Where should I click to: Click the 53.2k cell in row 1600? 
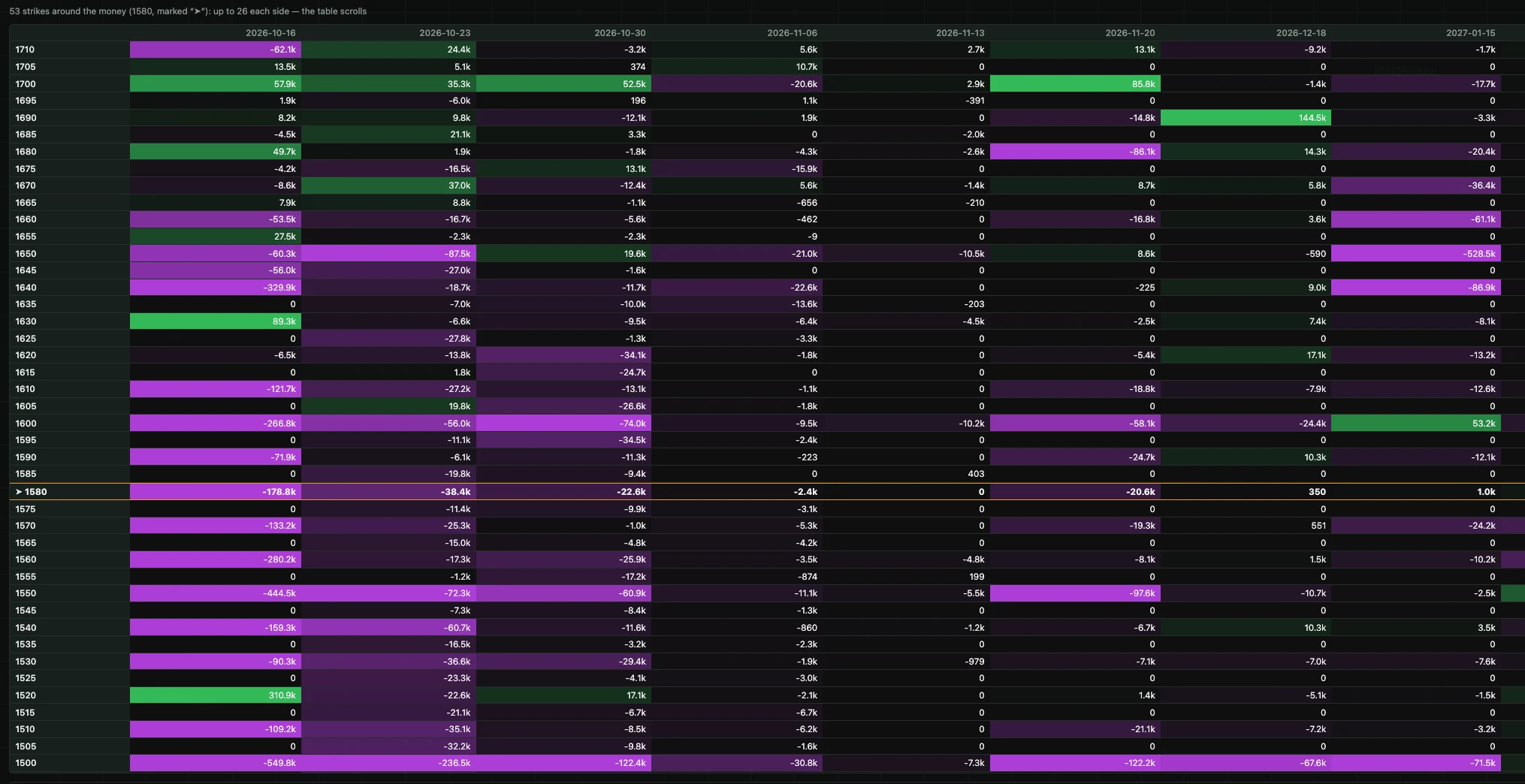tap(1416, 424)
